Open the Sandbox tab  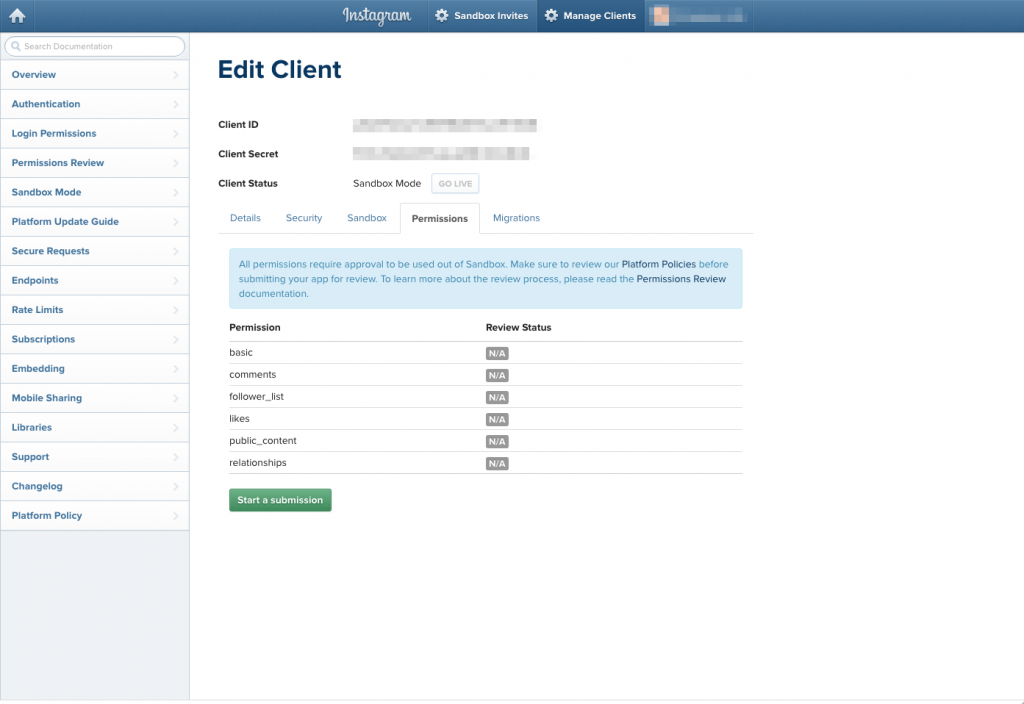[366, 218]
